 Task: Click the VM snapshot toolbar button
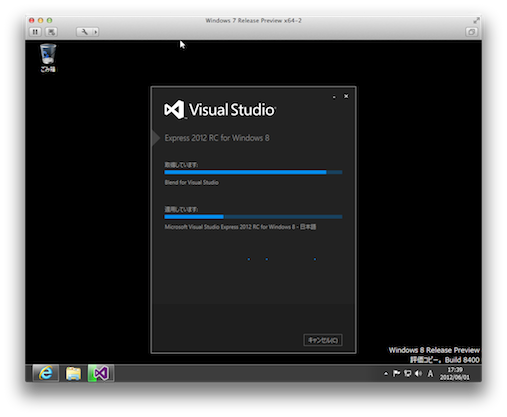(51, 32)
